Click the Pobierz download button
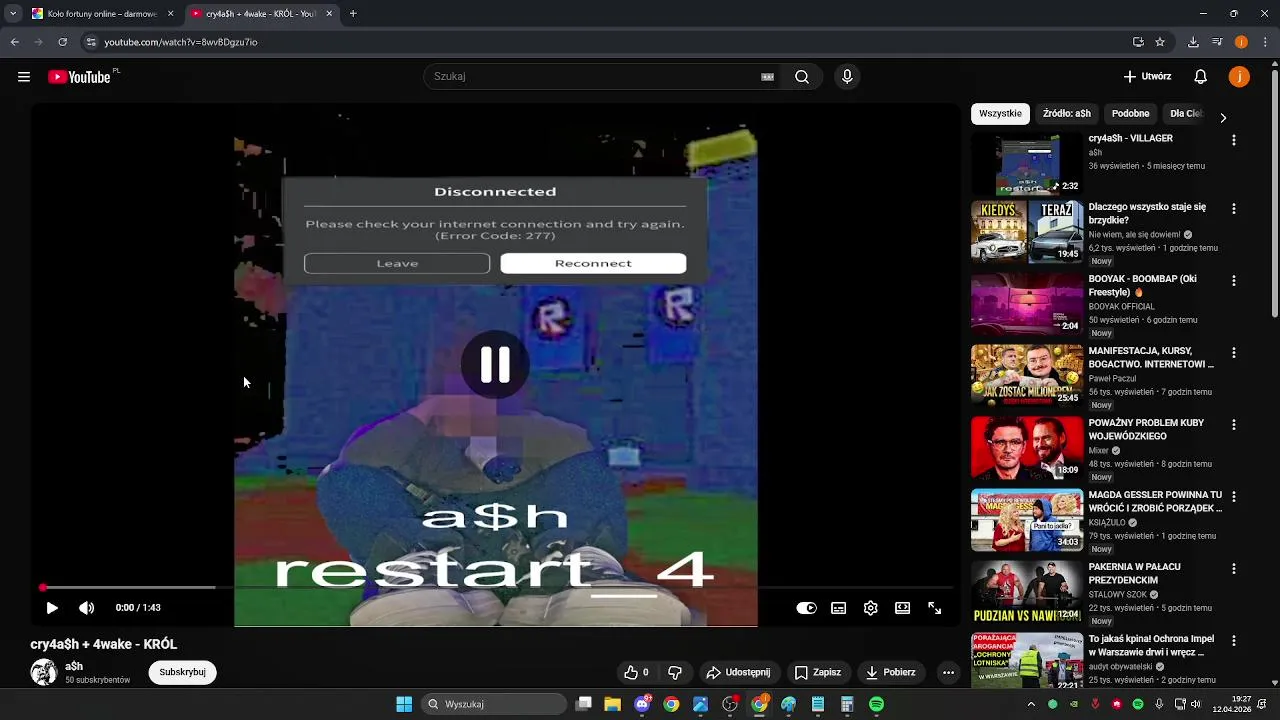 coord(890,673)
